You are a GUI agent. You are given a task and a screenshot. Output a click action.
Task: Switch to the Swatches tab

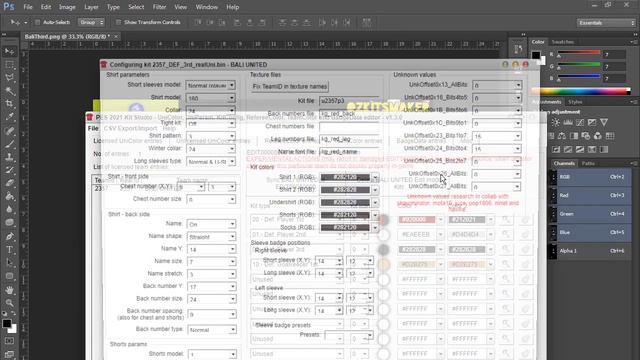pos(562,42)
